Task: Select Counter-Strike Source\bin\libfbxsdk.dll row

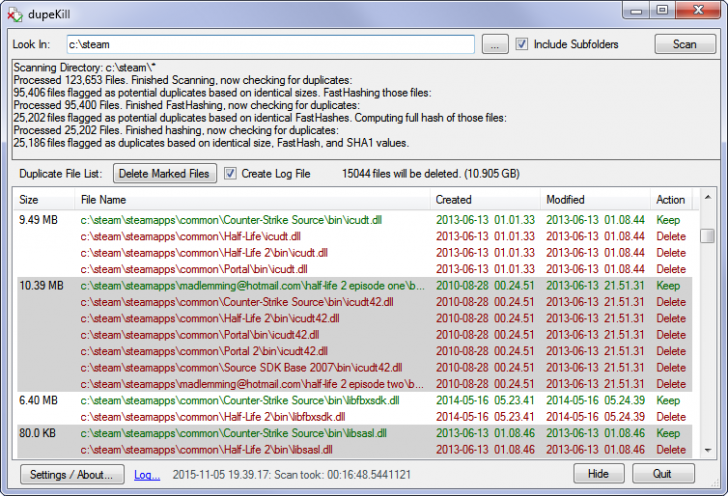Action: (355, 400)
